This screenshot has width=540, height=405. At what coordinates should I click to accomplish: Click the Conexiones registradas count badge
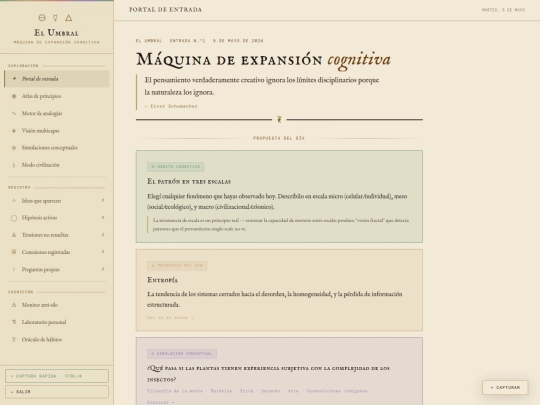coord(103,252)
